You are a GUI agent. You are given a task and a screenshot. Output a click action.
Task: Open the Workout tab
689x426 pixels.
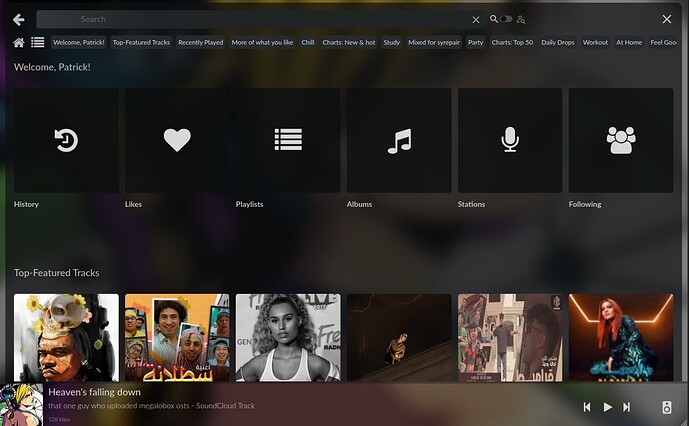click(595, 42)
